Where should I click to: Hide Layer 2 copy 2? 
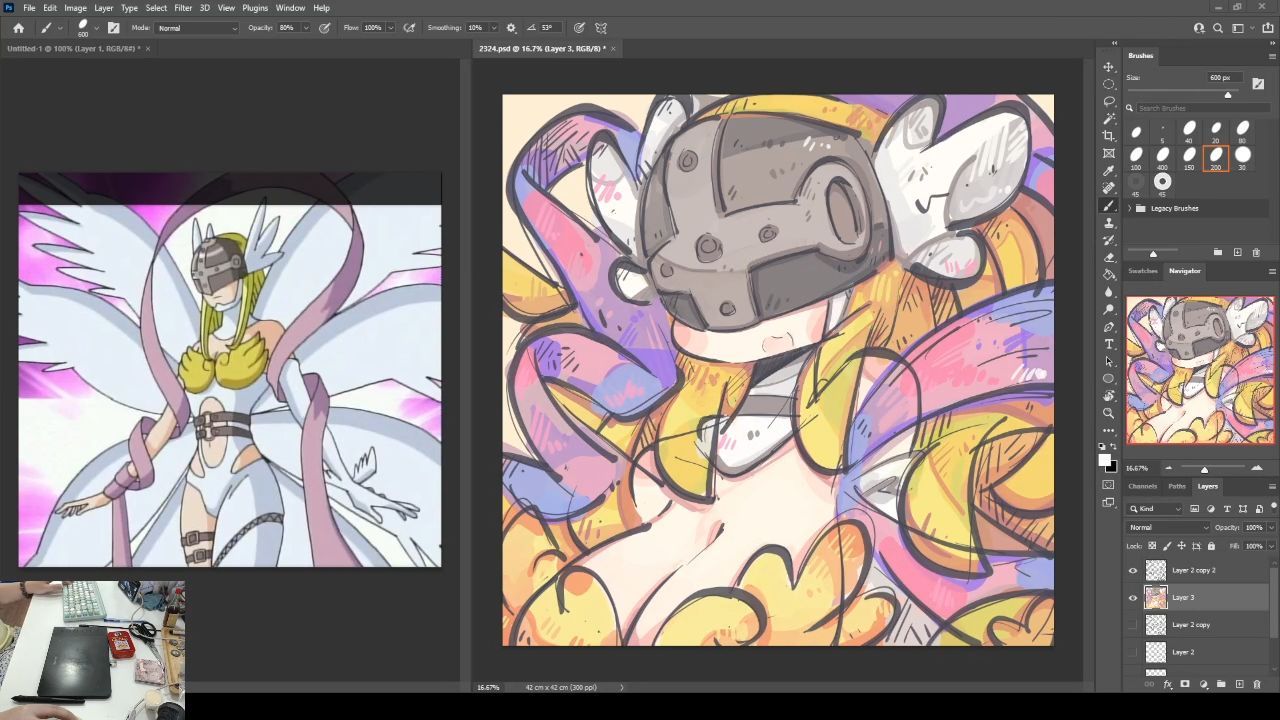[x=1133, y=570]
